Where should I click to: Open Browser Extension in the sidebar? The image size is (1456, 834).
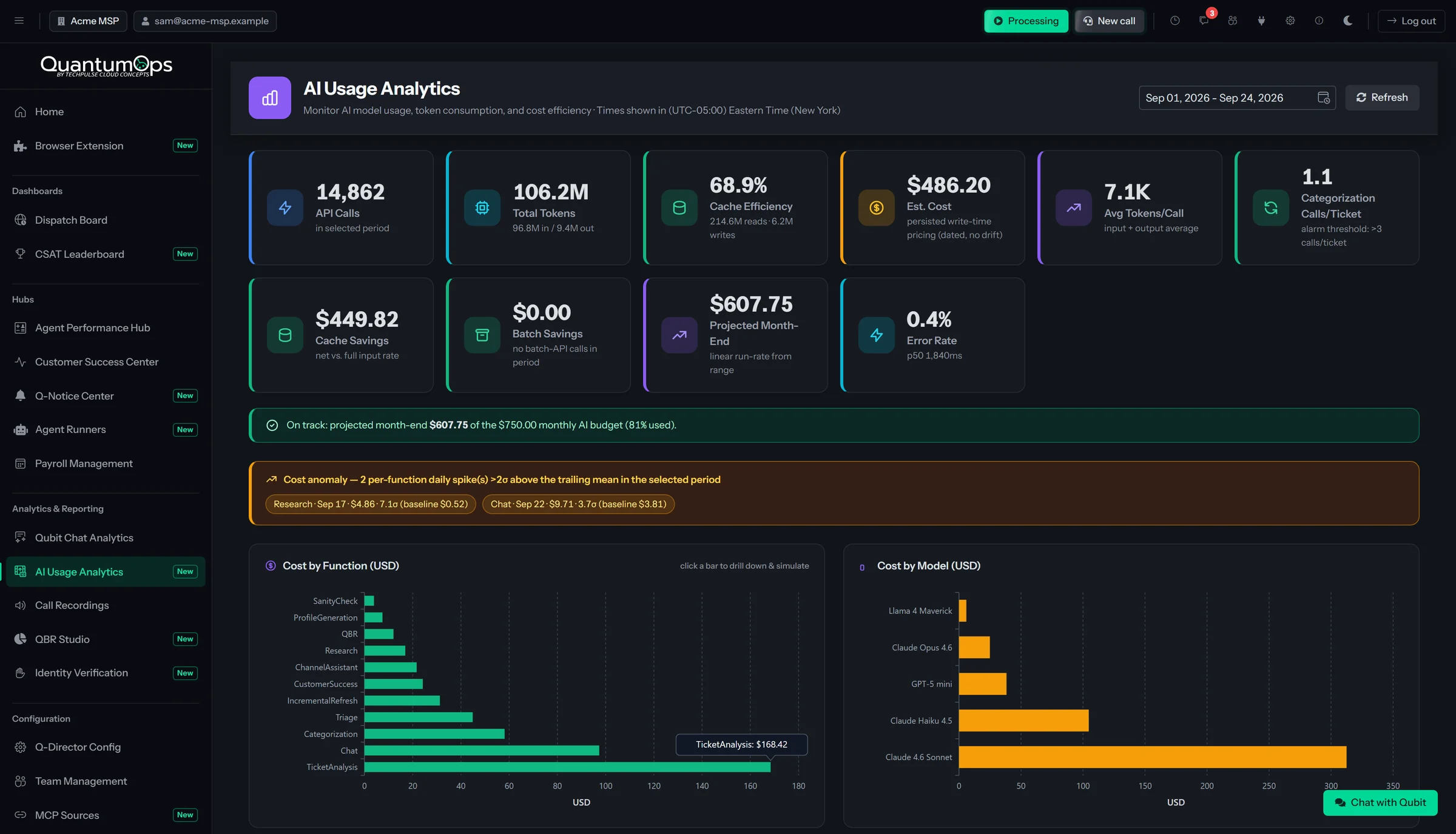(106, 146)
